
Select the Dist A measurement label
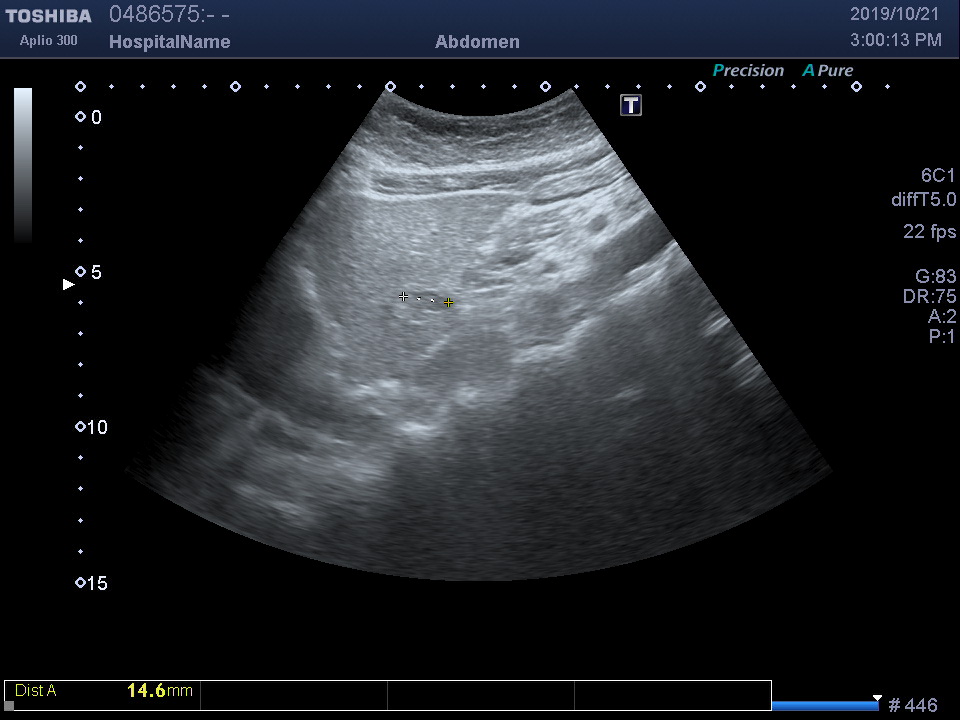[x=36, y=691]
